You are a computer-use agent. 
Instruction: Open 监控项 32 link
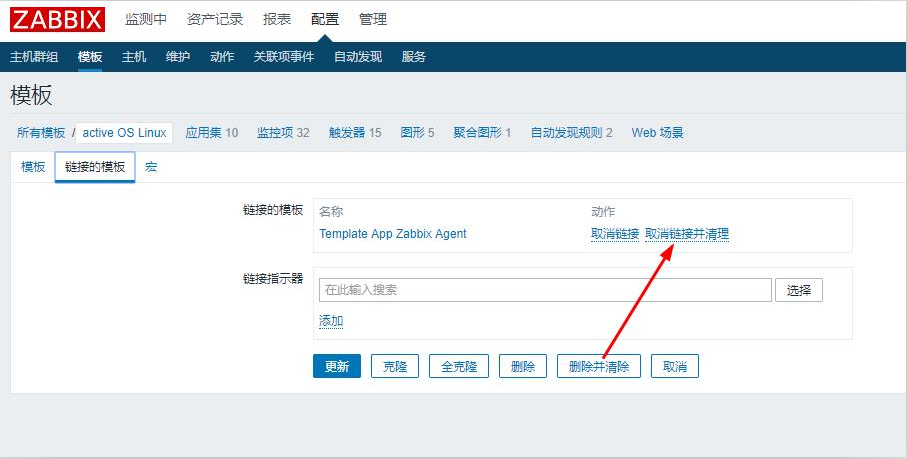coord(283,133)
